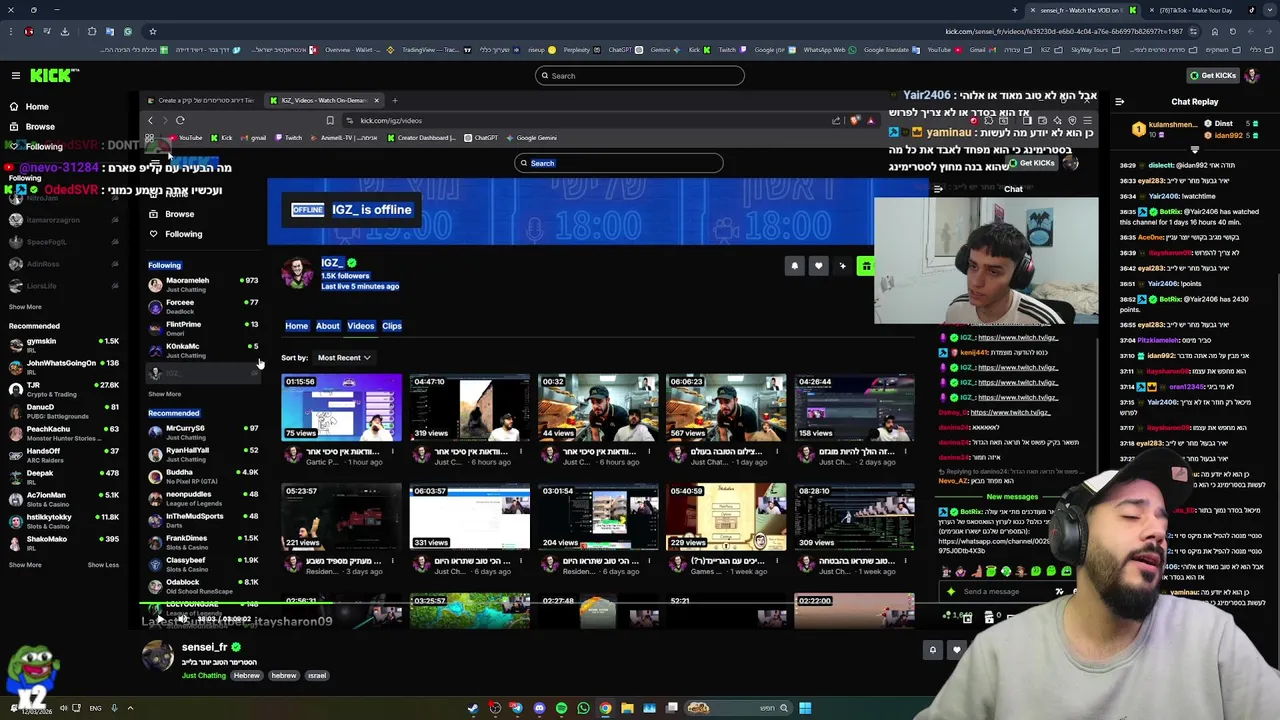Image resolution: width=1280 pixels, height=720 pixels.
Task: Expand the chat leaderboard arrow
Action: [1193, 148]
